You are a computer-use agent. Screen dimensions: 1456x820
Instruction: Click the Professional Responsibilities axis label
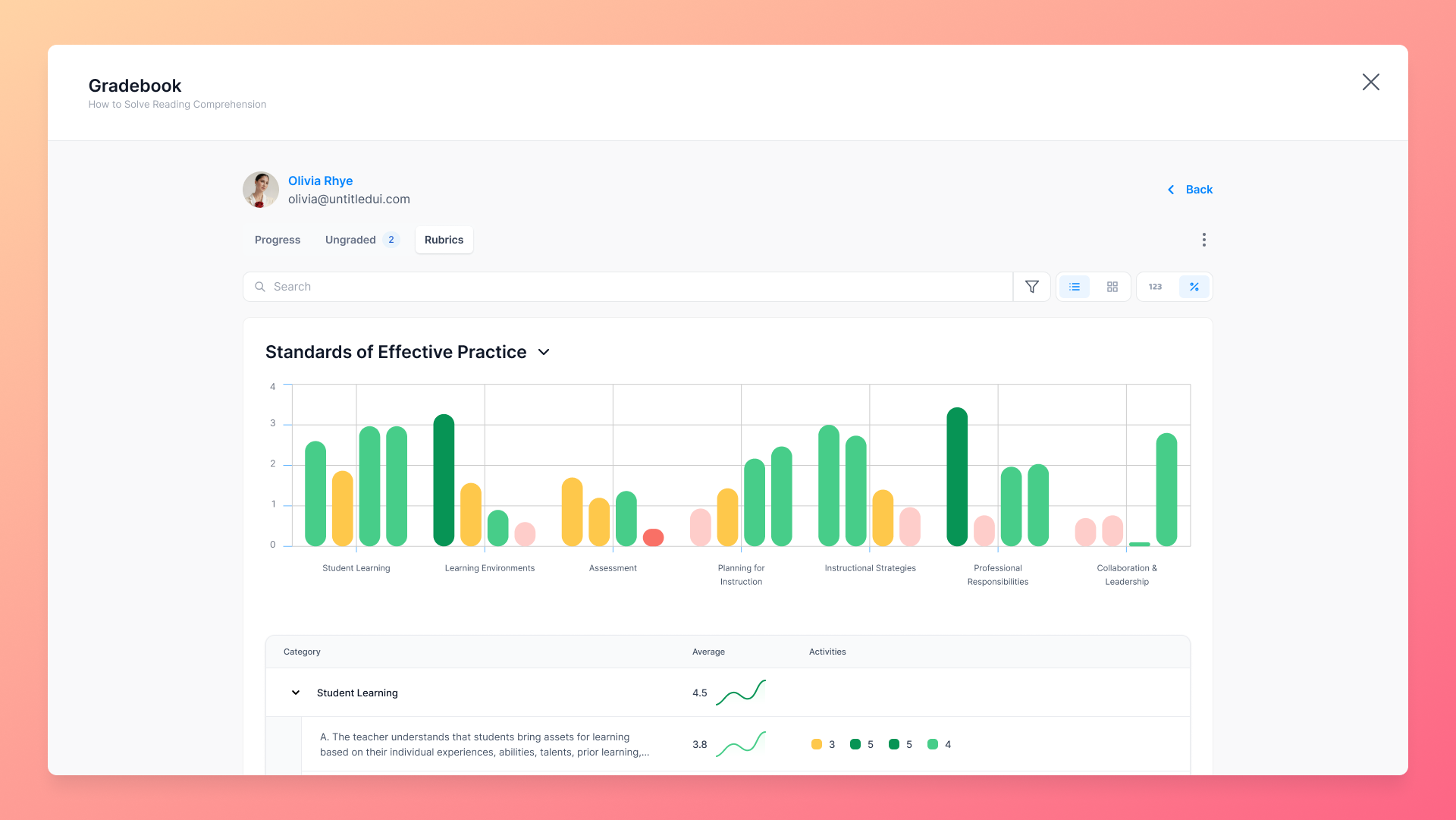(998, 575)
